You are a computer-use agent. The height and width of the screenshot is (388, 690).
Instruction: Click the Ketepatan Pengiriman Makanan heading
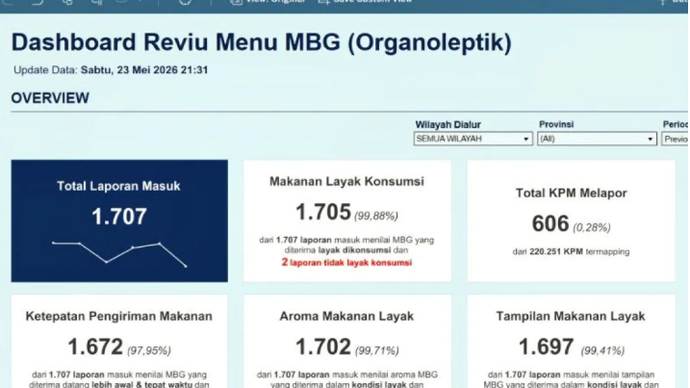click(119, 316)
